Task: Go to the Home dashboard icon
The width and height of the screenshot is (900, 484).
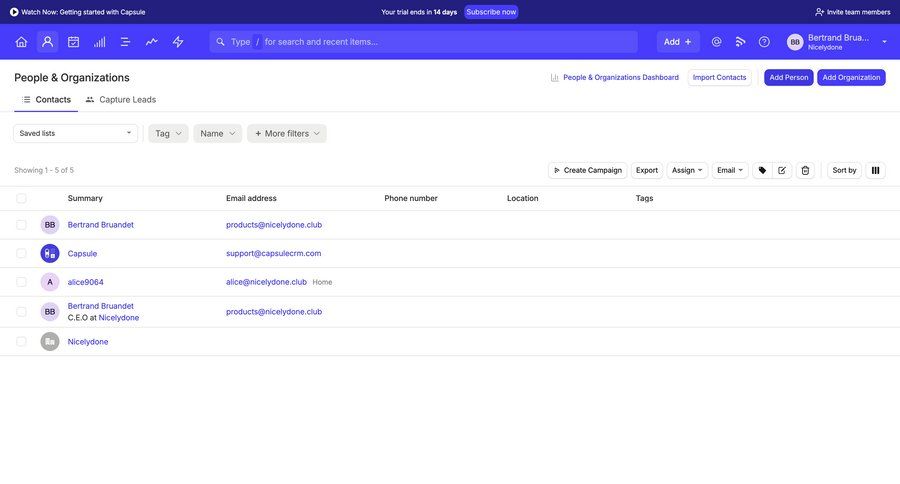Action: click(21, 42)
